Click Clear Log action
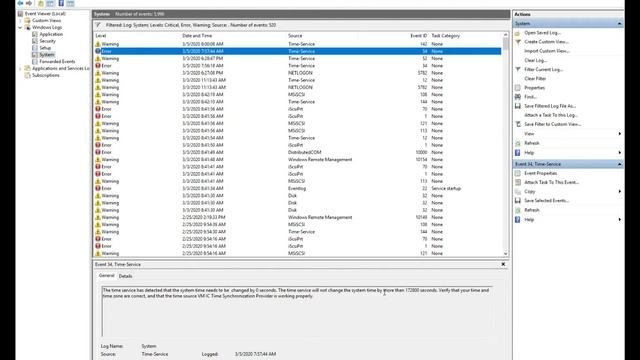 point(535,60)
